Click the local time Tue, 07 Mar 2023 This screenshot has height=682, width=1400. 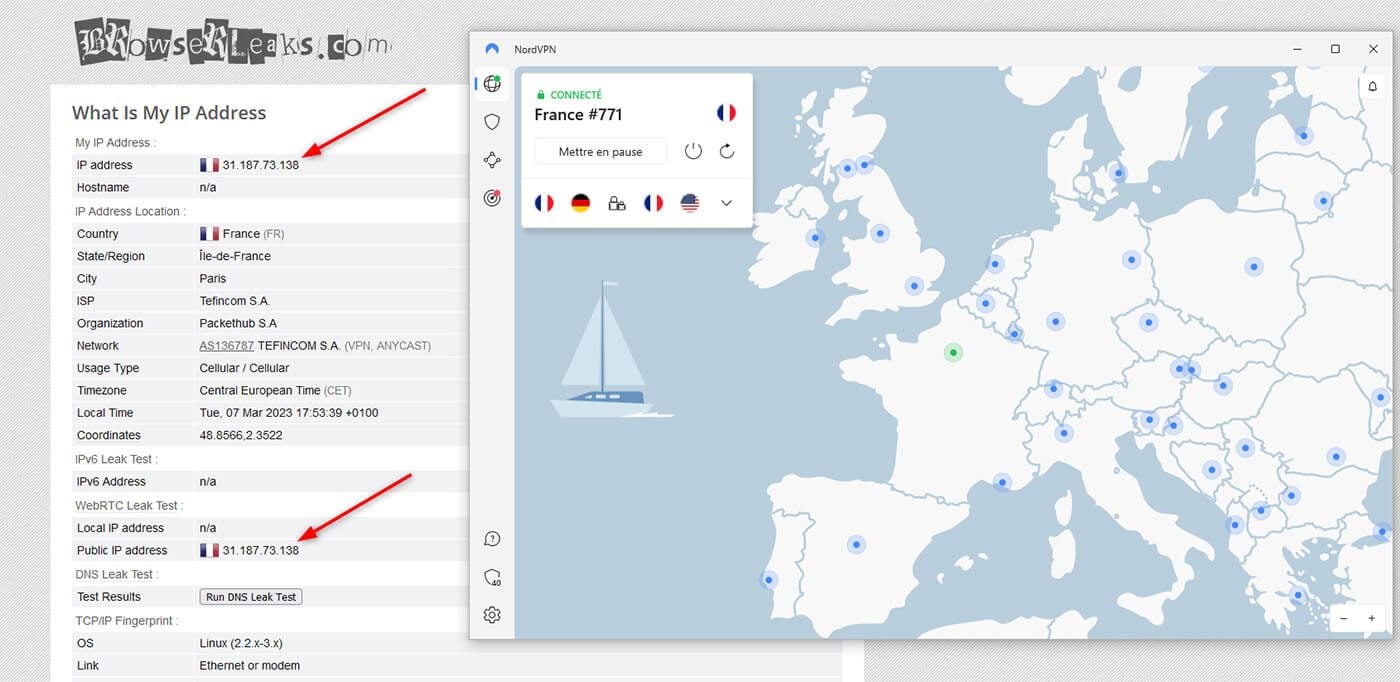pos(289,413)
